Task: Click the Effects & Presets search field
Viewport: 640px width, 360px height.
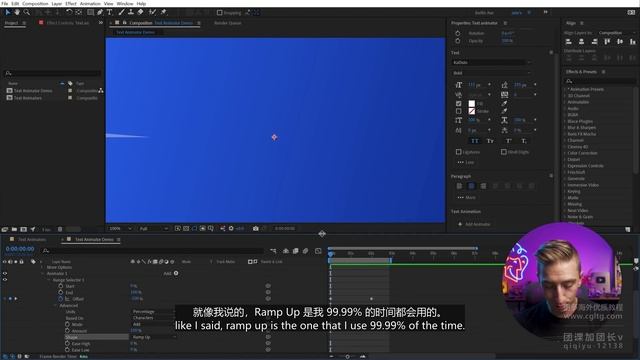Action: click(x=600, y=81)
